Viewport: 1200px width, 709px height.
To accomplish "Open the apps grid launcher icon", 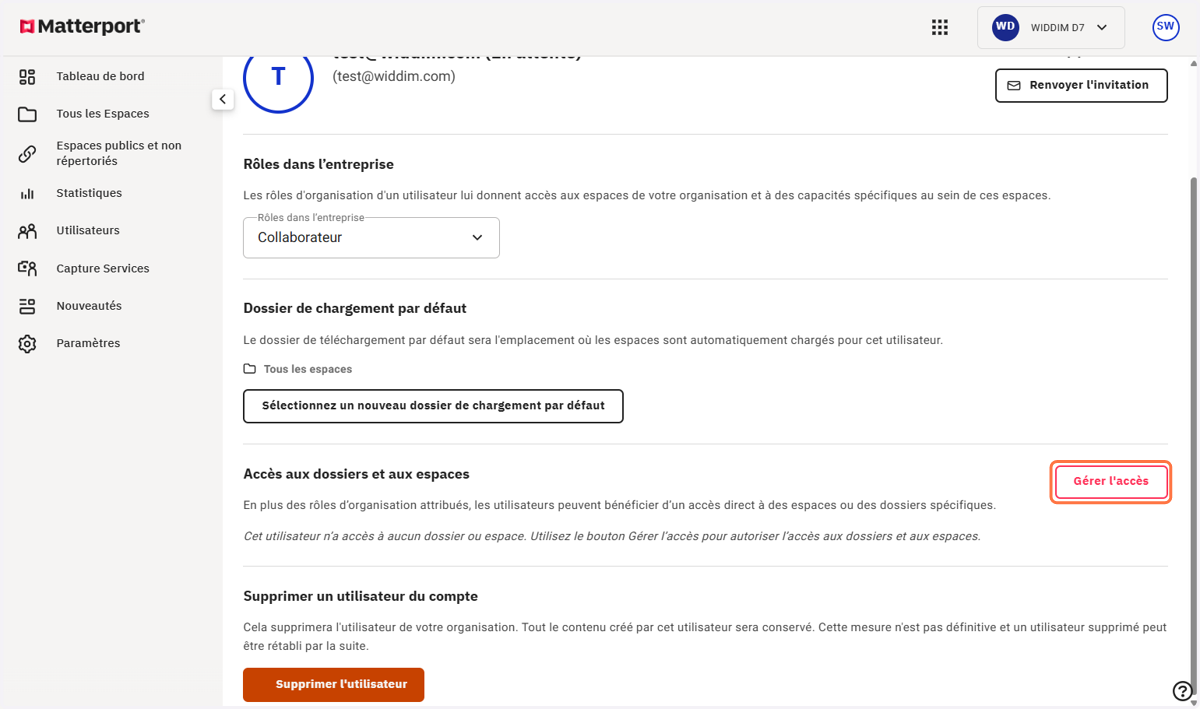I will coord(940,28).
